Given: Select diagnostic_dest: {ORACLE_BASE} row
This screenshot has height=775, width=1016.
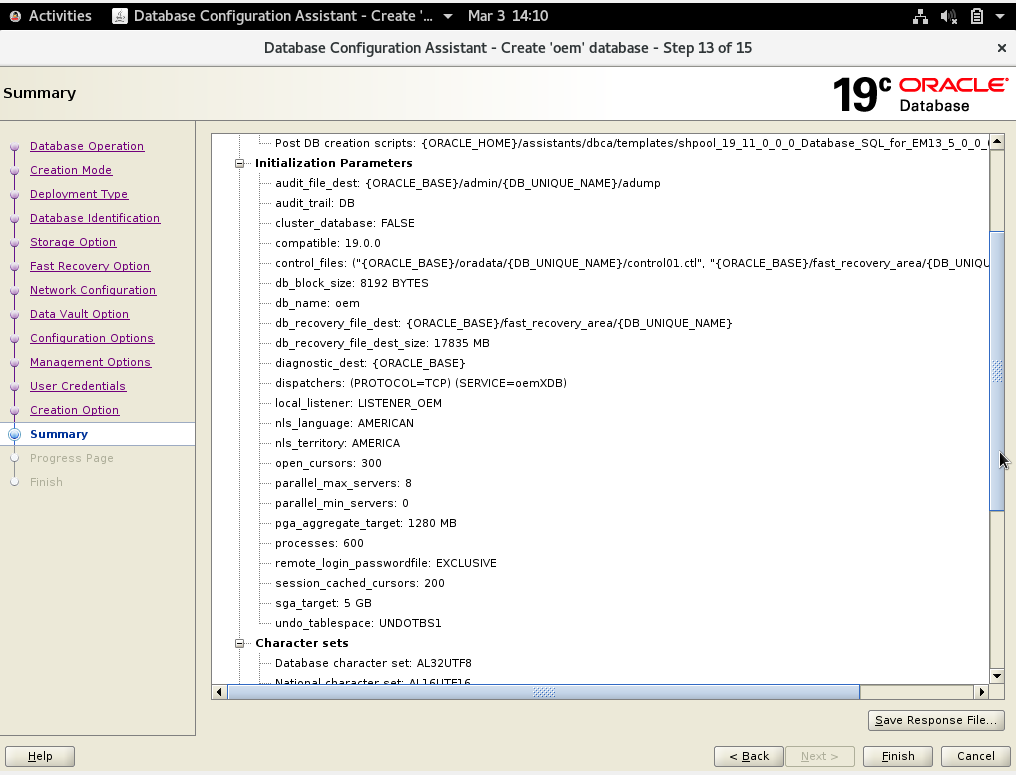Looking at the screenshot, I should point(370,364).
